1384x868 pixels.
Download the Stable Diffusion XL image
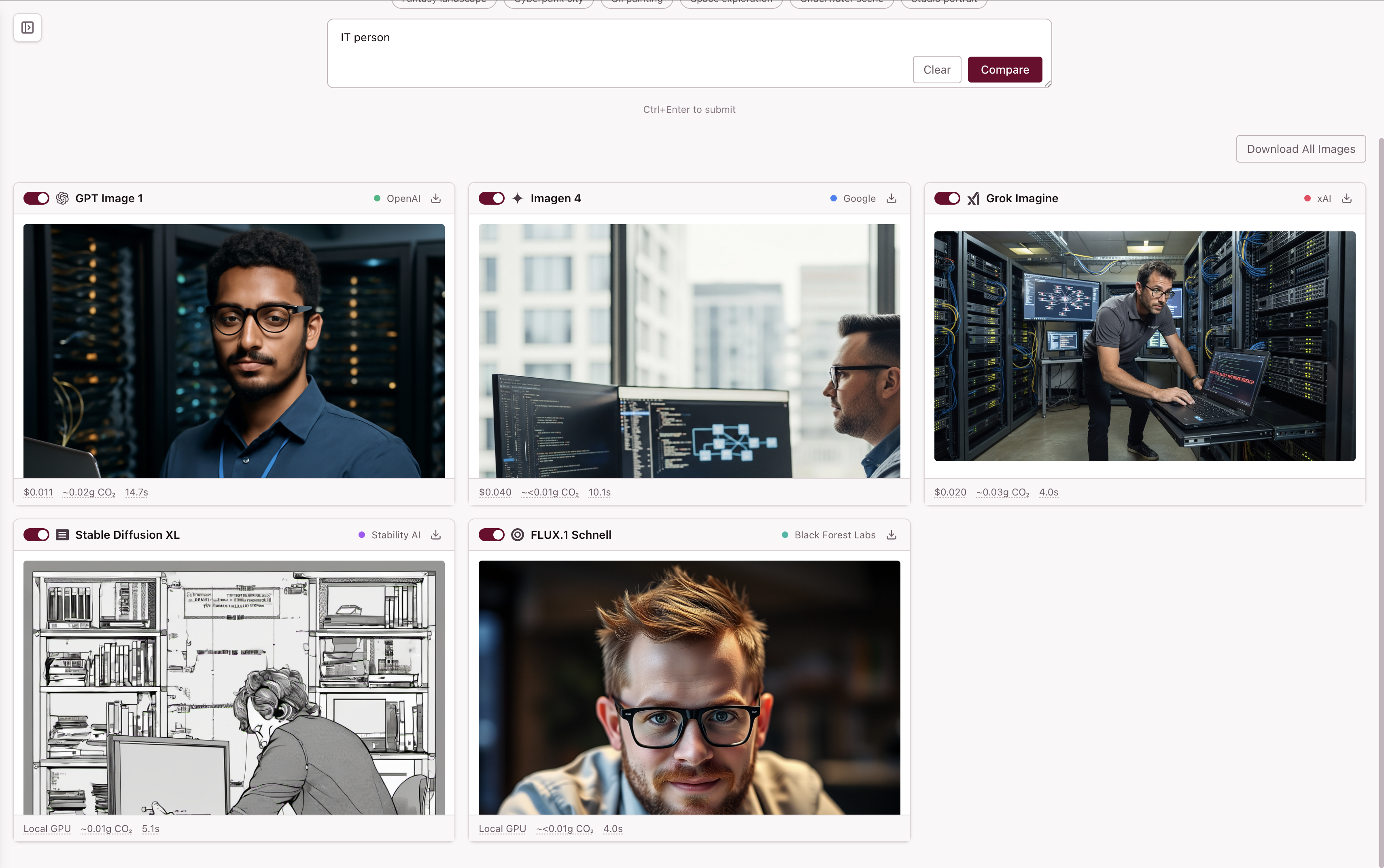[436, 534]
